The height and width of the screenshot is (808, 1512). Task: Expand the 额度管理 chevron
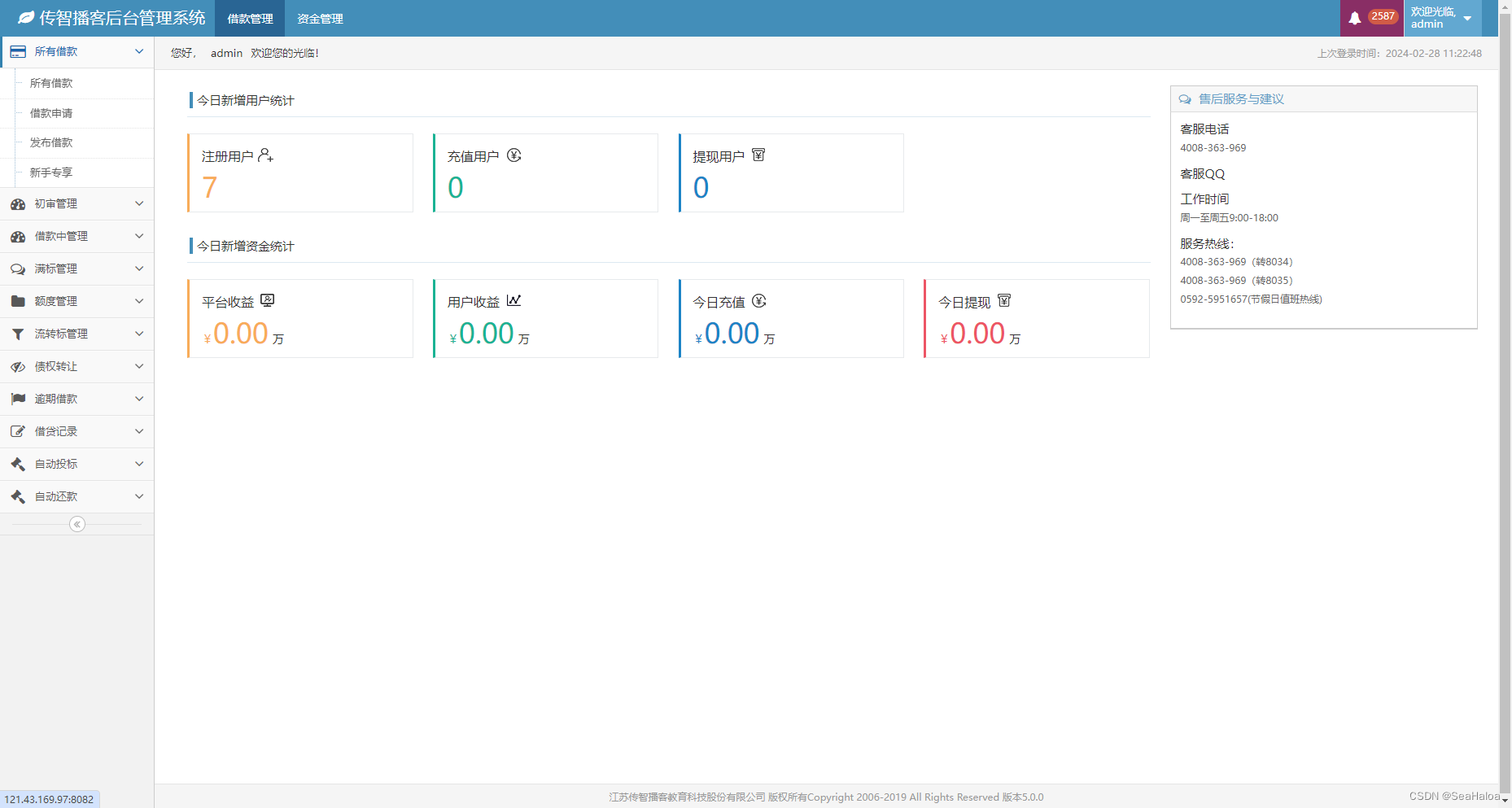(139, 301)
